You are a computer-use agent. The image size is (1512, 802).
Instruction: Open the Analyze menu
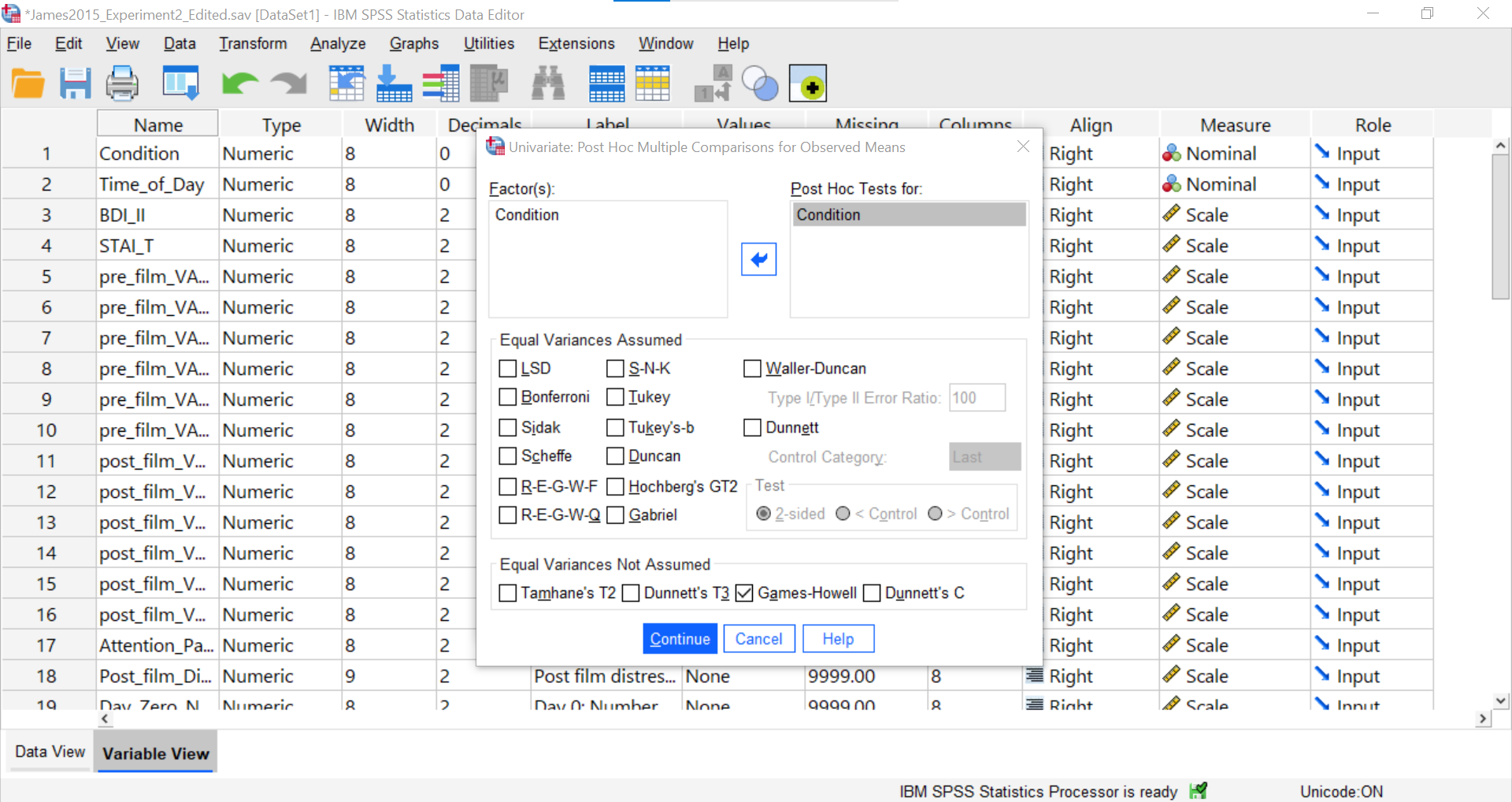(338, 43)
